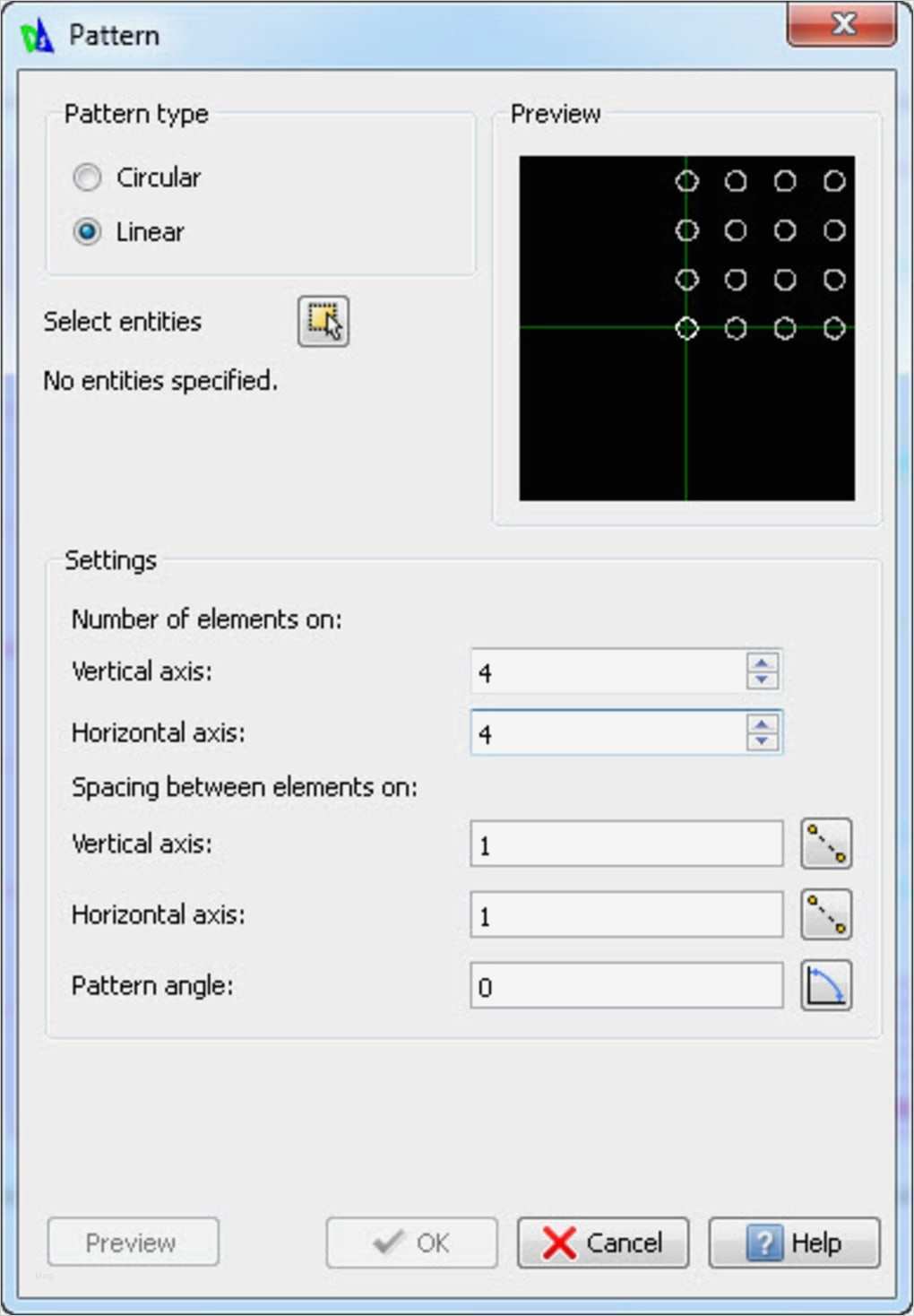
Task: Click the Select entities picker icon
Action: point(323,321)
